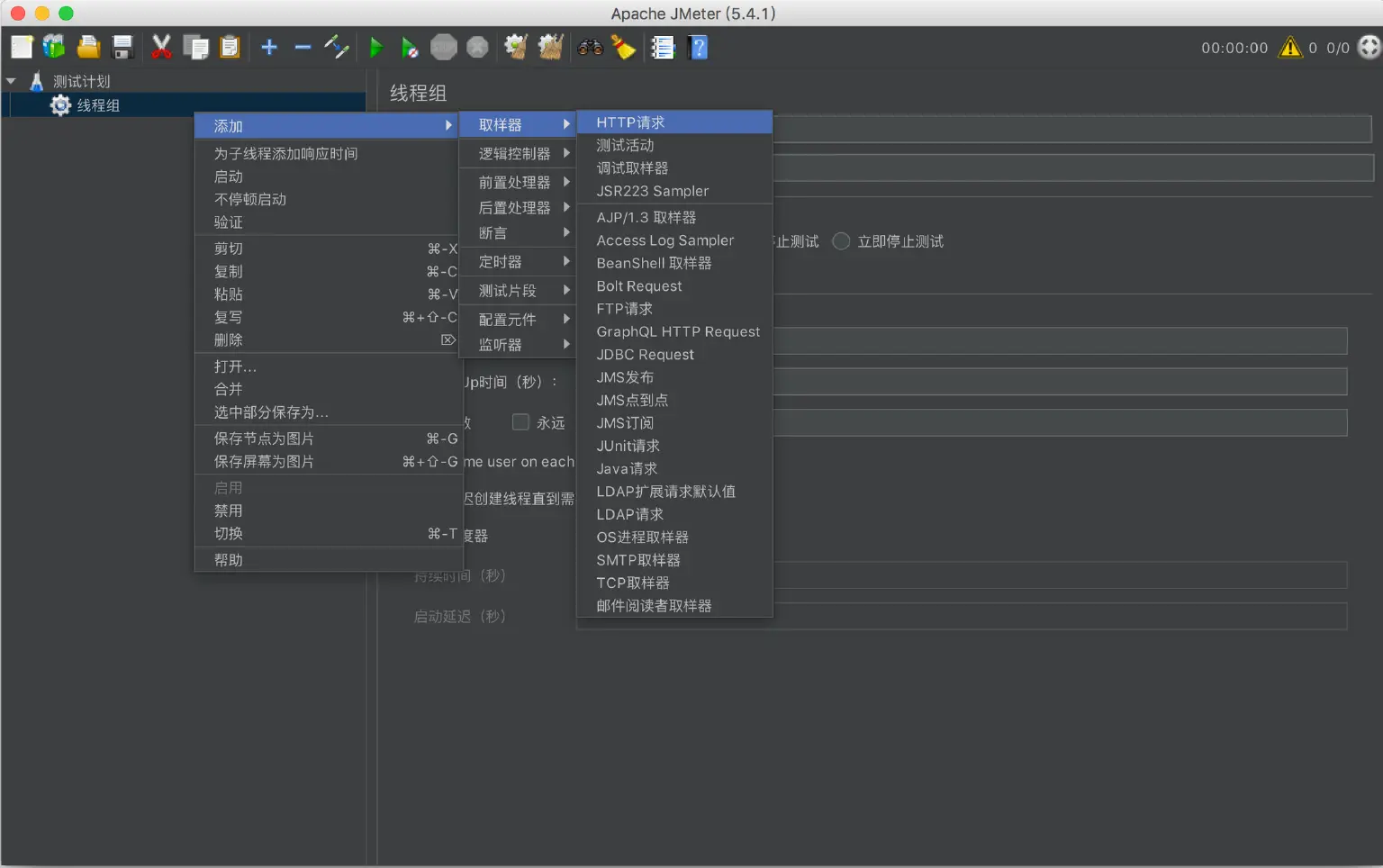
Task: Check the 永远 loop checkbox
Action: pyautogui.click(x=520, y=421)
